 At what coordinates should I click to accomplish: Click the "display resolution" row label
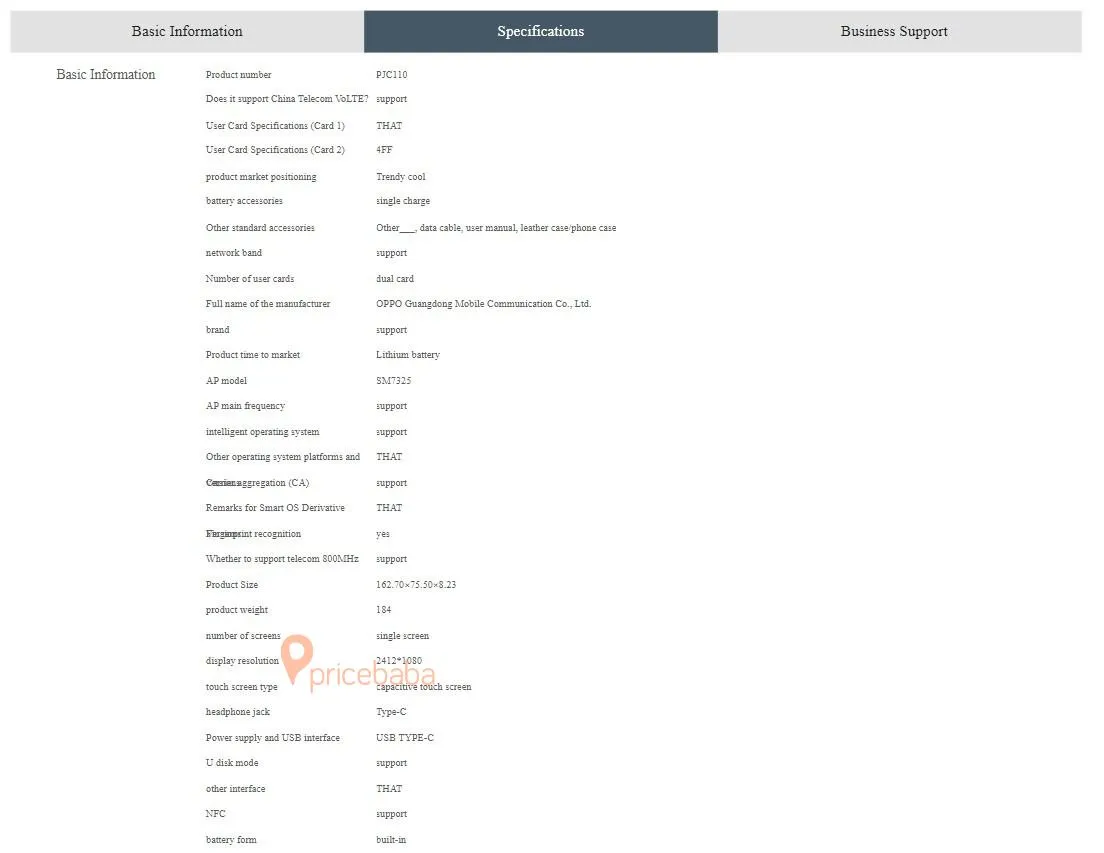tap(242, 661)
